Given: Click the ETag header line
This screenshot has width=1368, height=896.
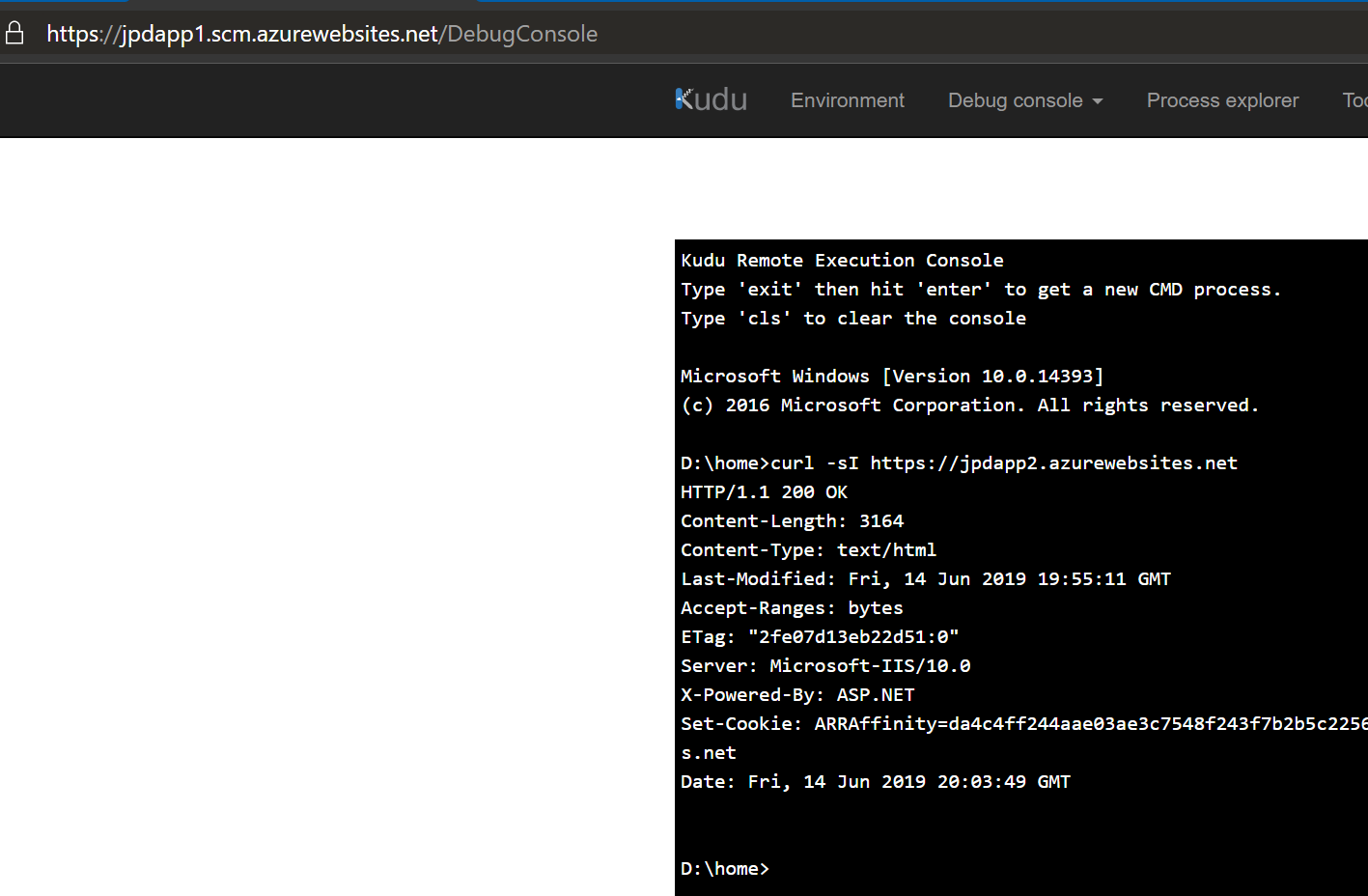Looking at the screenshot, I should [820, 636].
